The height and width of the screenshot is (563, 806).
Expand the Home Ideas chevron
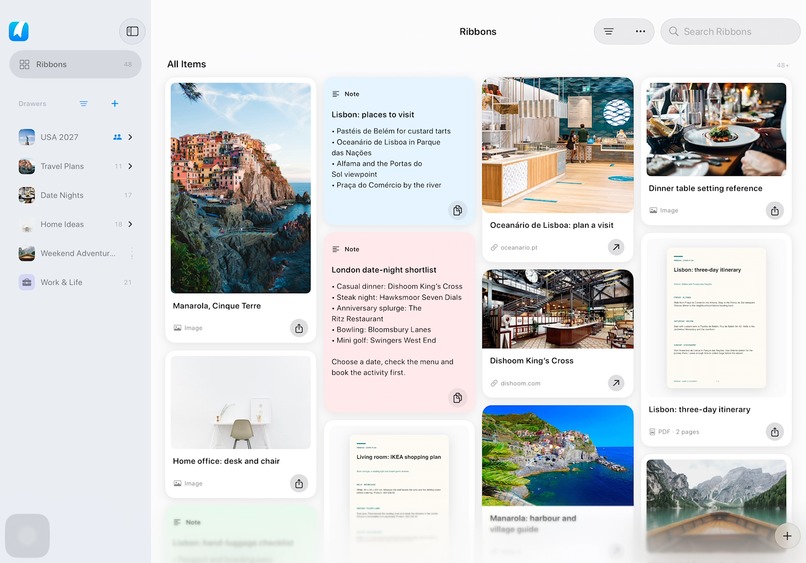point(130,224)
